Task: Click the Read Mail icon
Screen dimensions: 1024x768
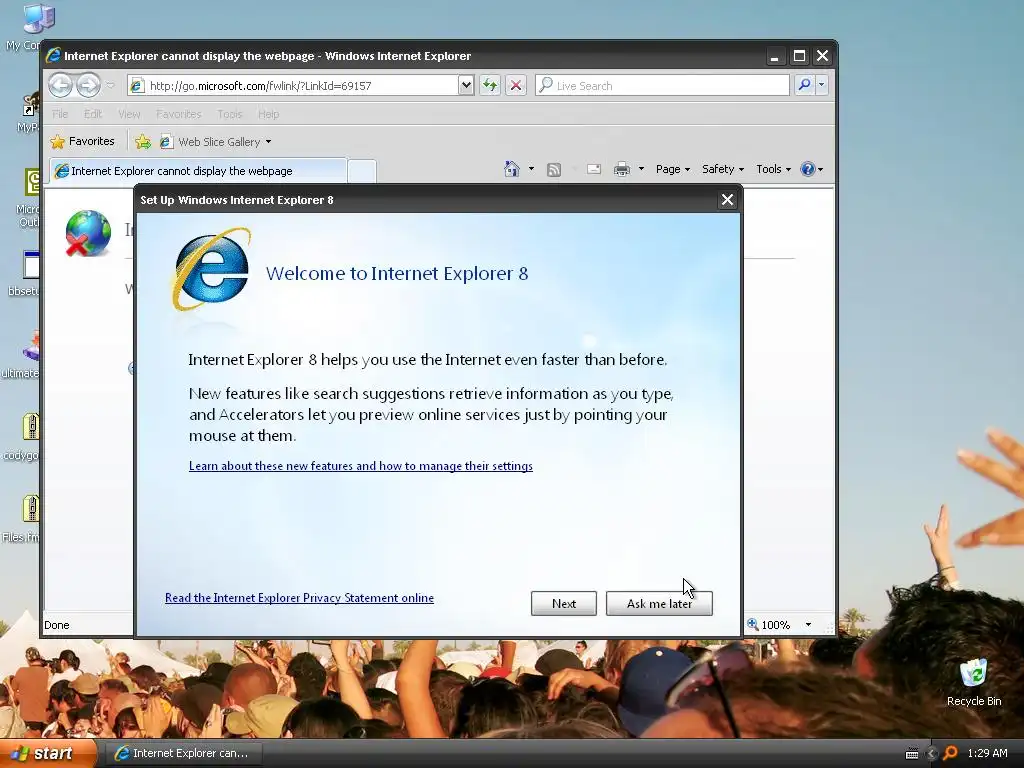Action: (594, 169)
